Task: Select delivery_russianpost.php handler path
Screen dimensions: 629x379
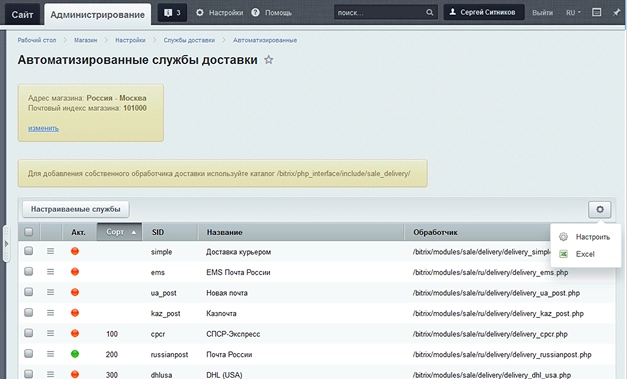Action: (502, 355)
